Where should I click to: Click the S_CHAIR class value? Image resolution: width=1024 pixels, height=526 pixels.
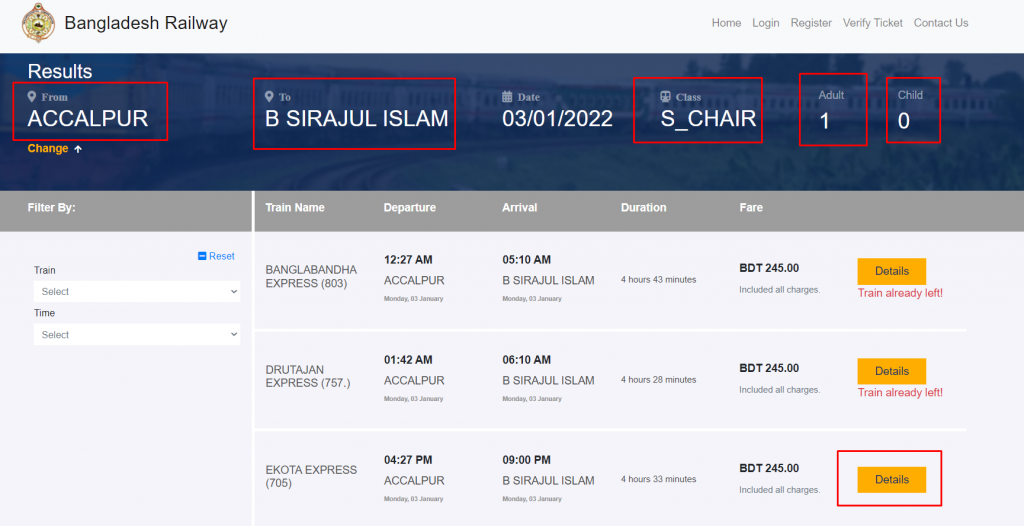click(708, 119)
